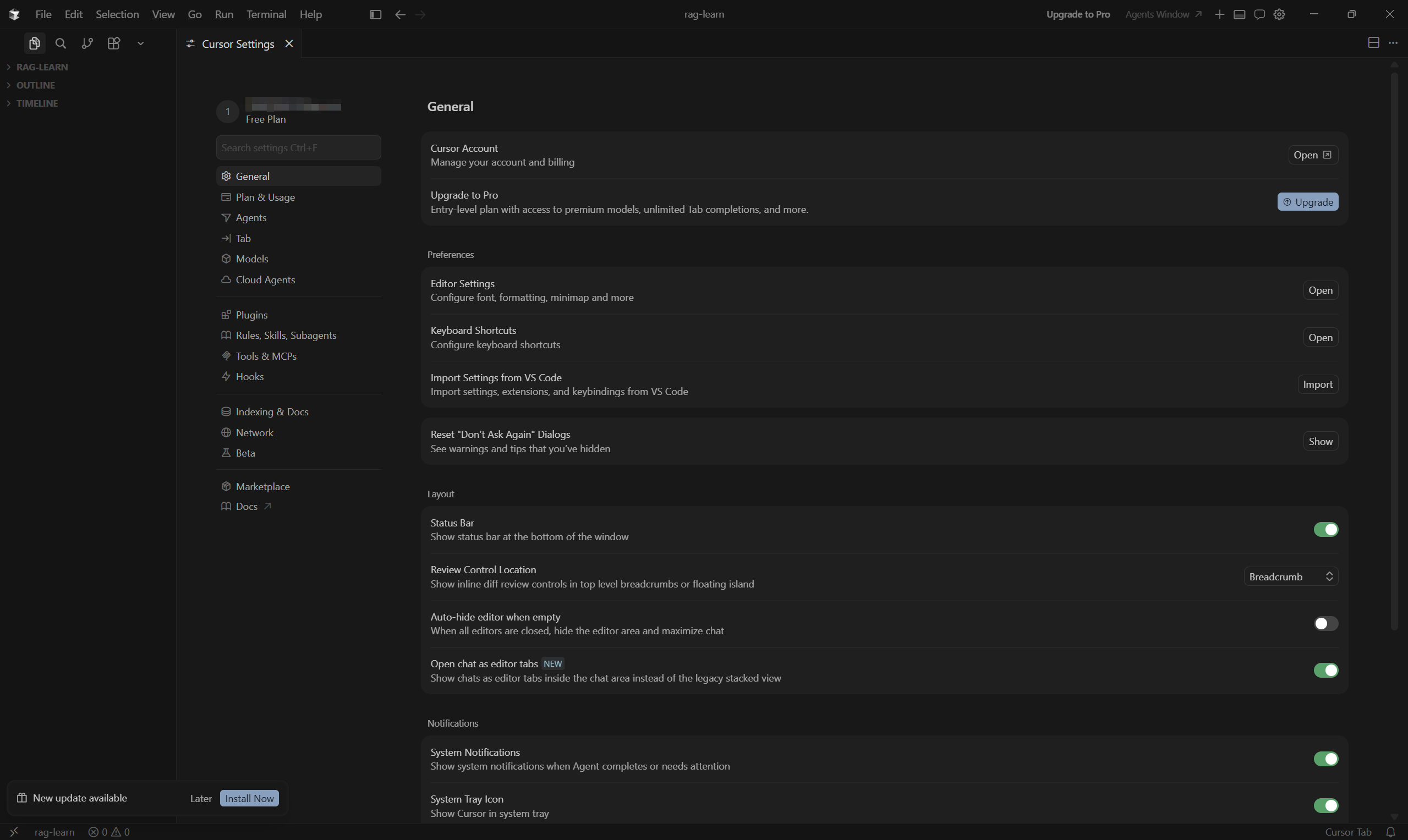Image resolution: width=1408 pixels, height=840 pixels.
Task: Open the Agents Window link
Action: (1163, 15)
